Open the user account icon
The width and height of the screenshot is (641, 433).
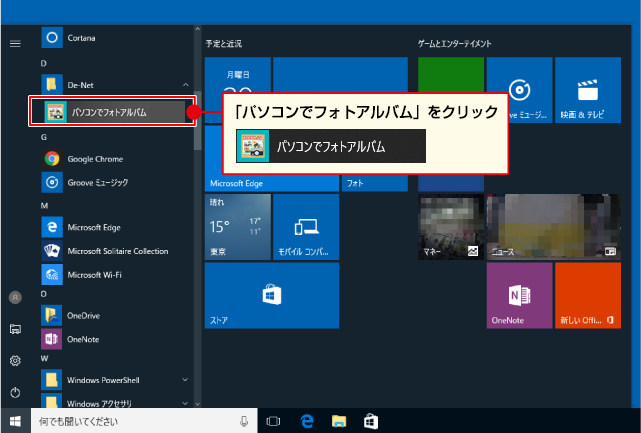15,297
